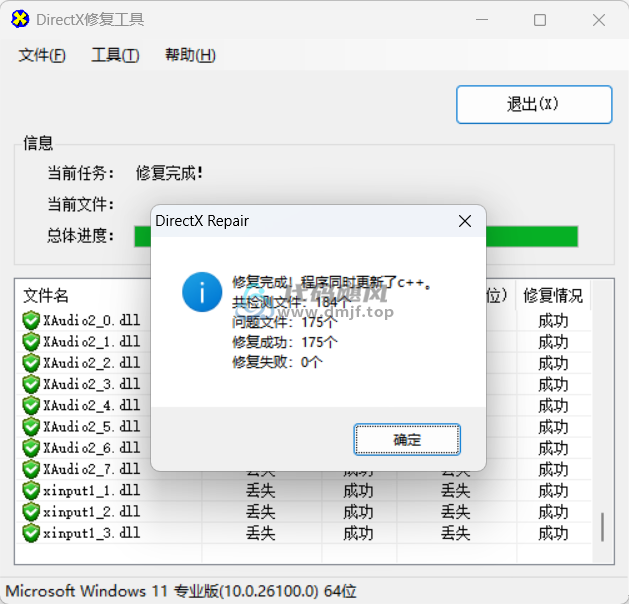Select the xinput1_3.dll file name
This screenshot has height=604, width=629.
coord(92,533)
